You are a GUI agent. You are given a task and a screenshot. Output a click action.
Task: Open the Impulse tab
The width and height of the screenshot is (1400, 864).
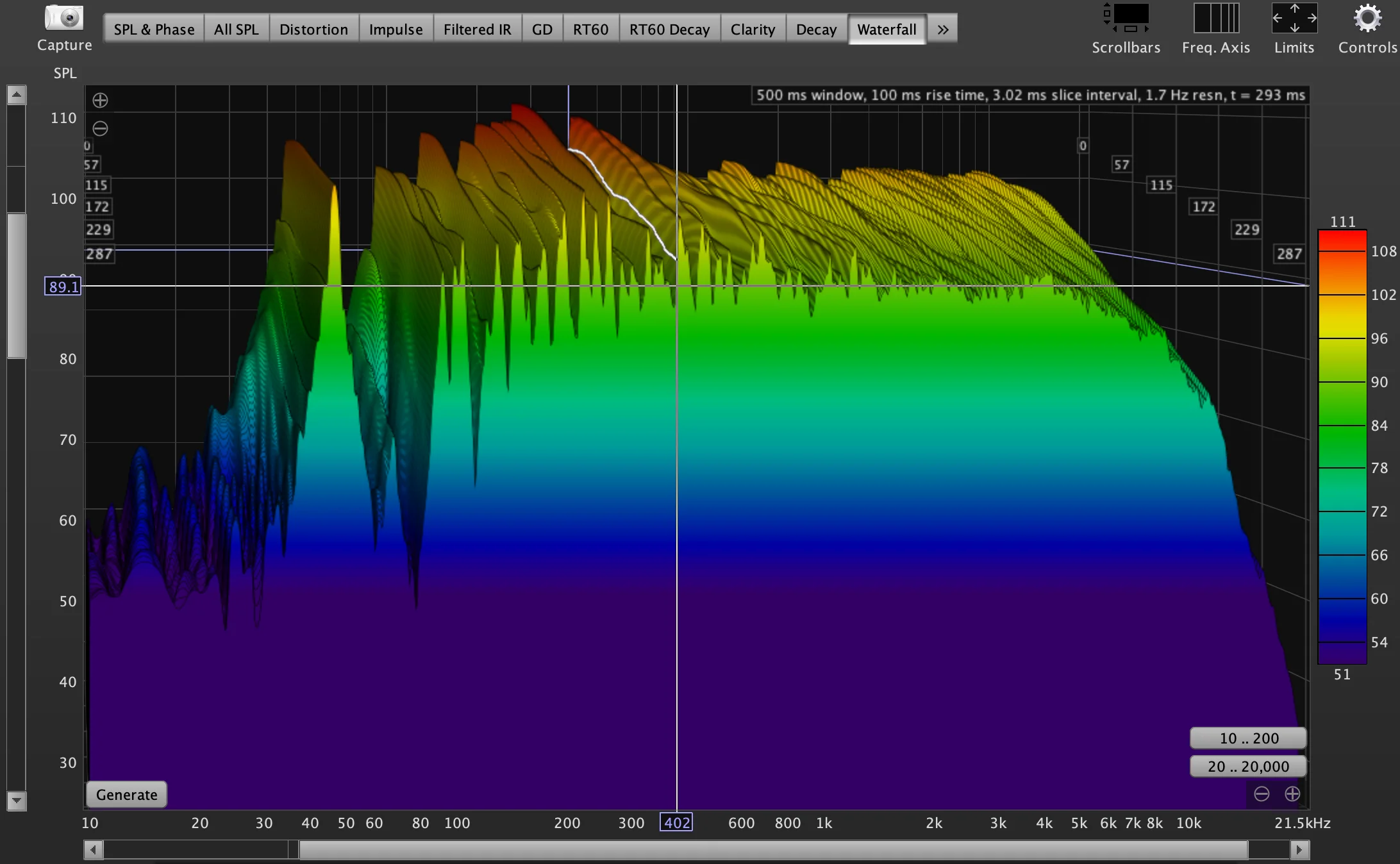point(396,29)
